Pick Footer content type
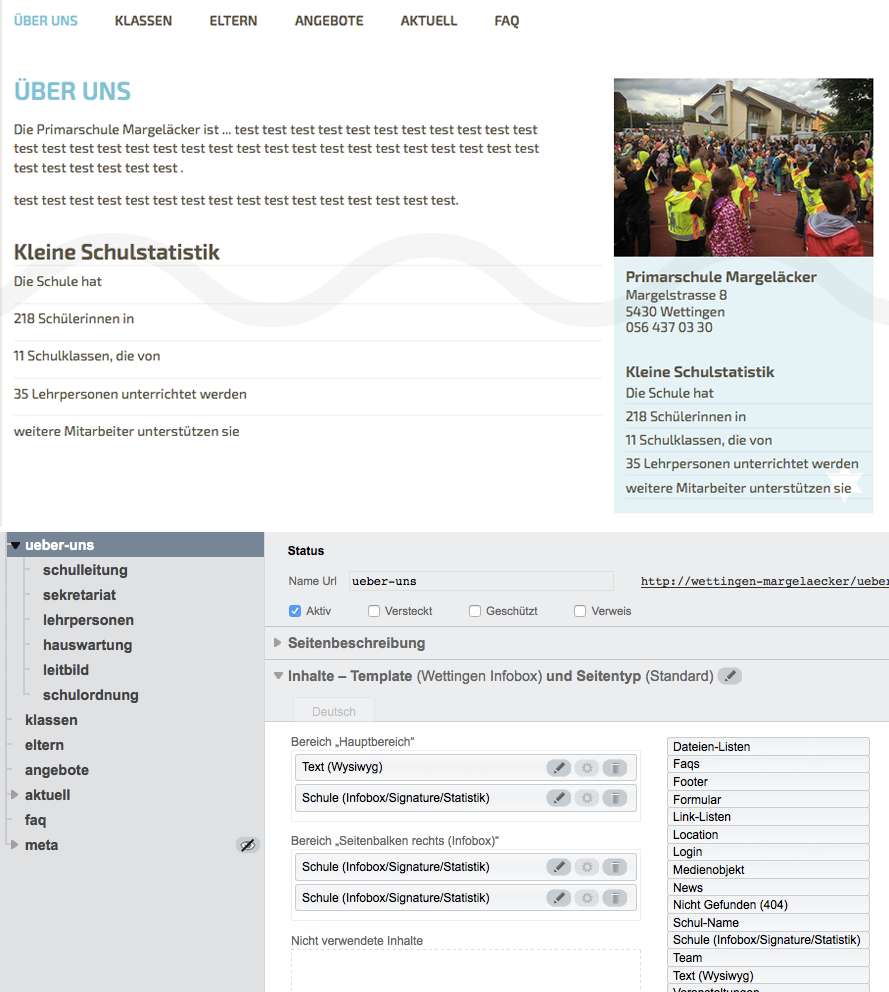This screenshot has width=889, height=992. click(x=768, y=781)
